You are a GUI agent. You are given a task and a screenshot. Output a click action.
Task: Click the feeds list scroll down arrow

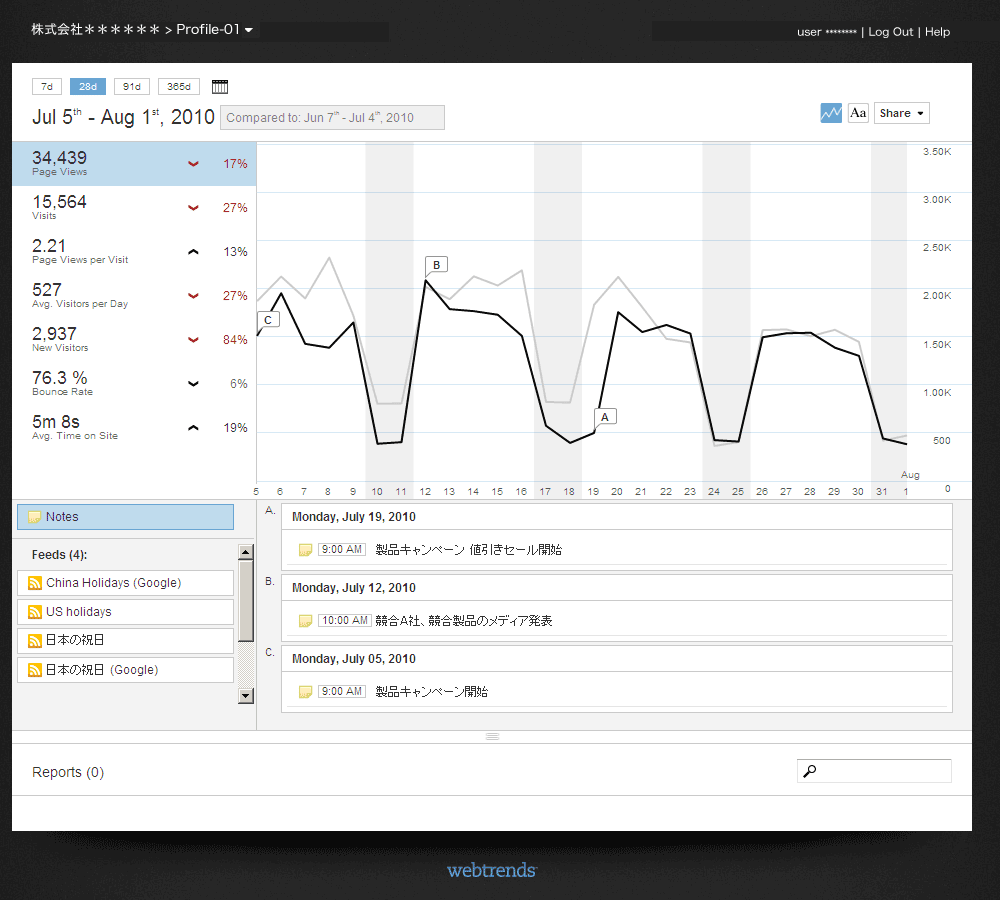point(246,696)
